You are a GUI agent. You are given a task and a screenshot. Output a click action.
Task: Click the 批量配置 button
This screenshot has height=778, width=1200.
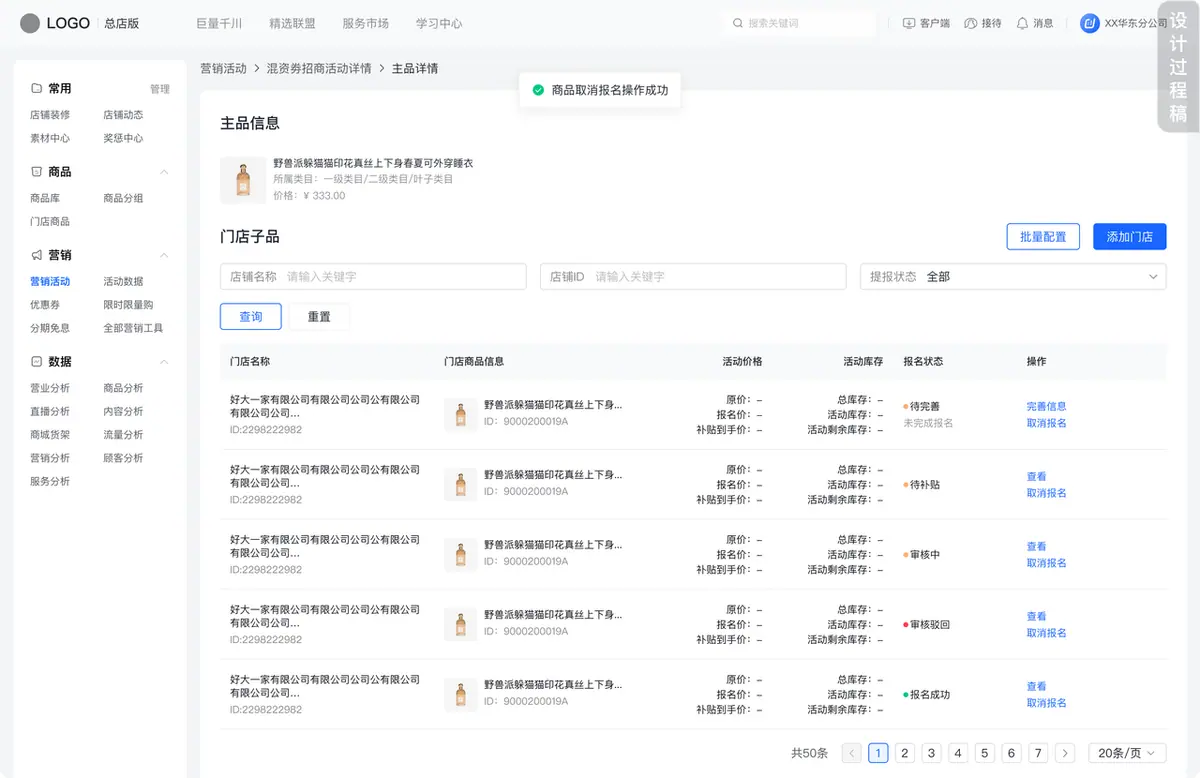[1043, 237]
